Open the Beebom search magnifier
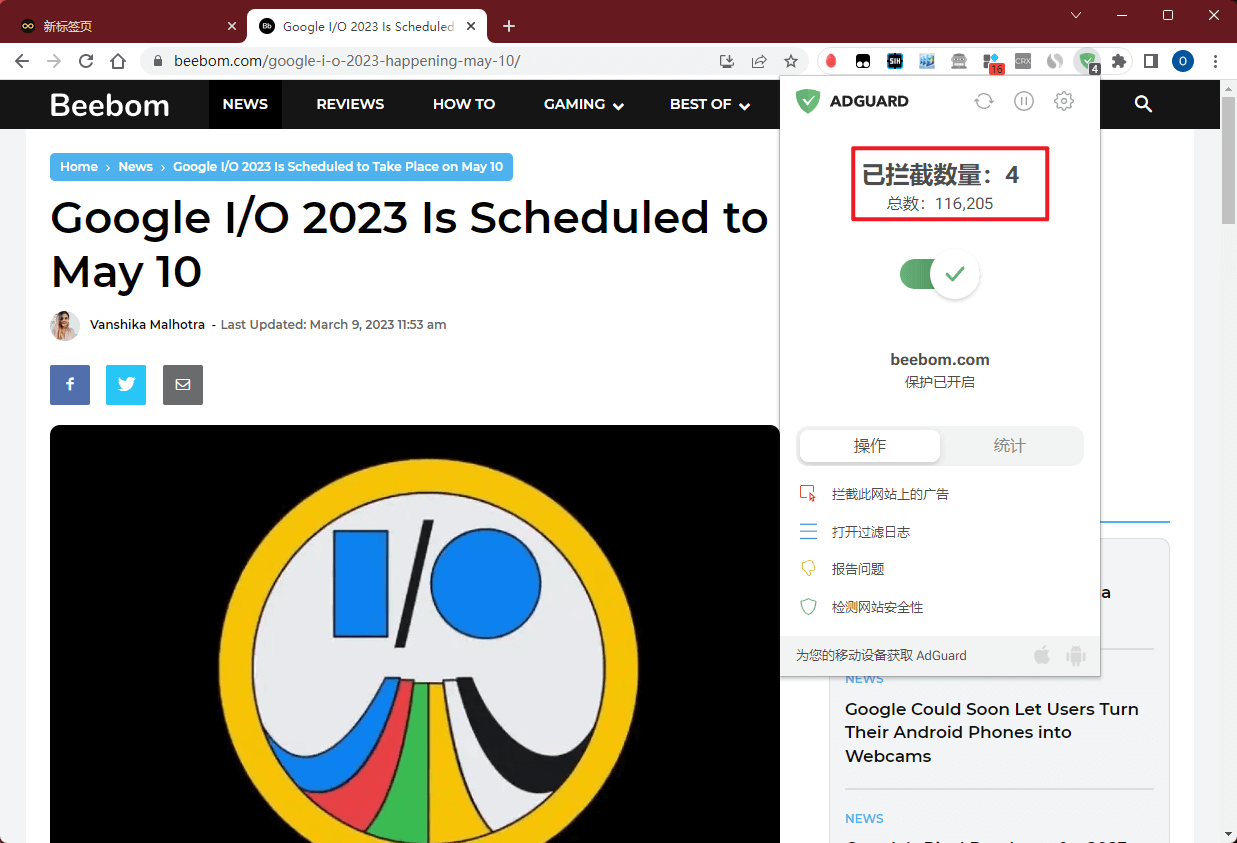 pos(1144,104)
